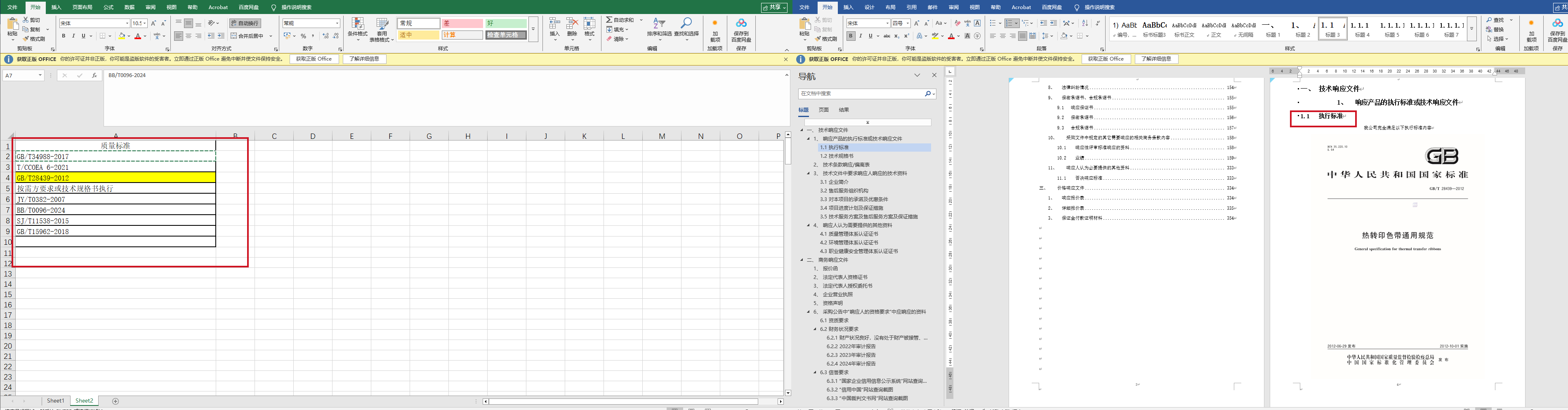This screenshot has height=410, width=1568.
Task: Click the add new sheet plus icon
Action: pos(116,401)
